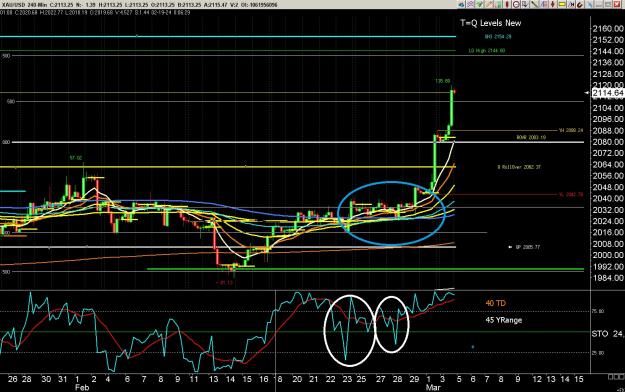This screenshot has height=392, width=625.
Task: Click the 'T=Q Levels New' label
Action: pos(491,23)
